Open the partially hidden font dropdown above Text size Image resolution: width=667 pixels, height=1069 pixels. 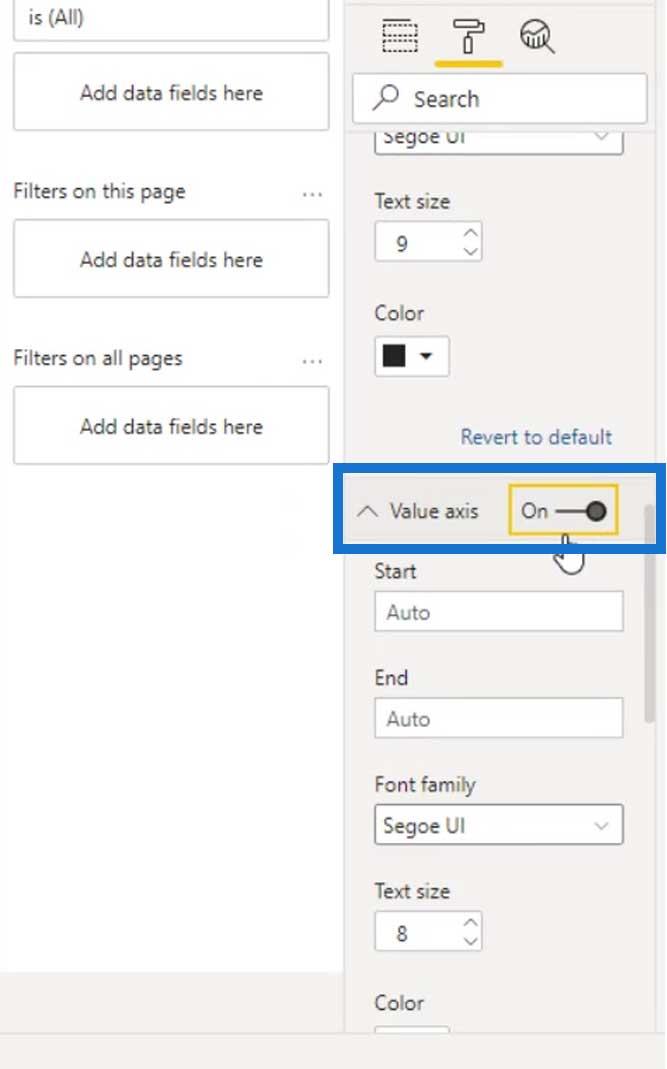499,140
